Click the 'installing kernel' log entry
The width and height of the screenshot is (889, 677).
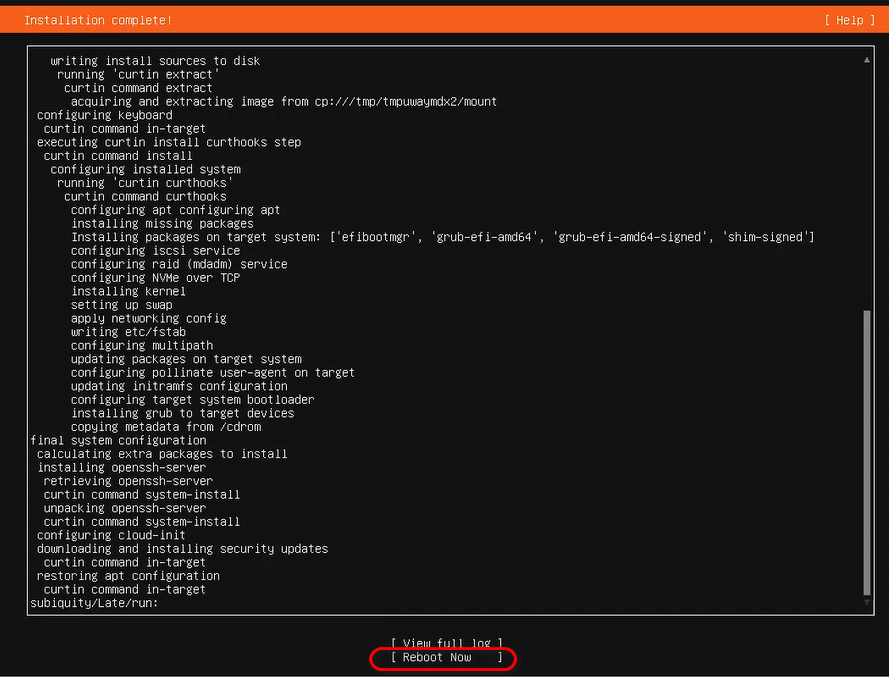tap(128, 291)
